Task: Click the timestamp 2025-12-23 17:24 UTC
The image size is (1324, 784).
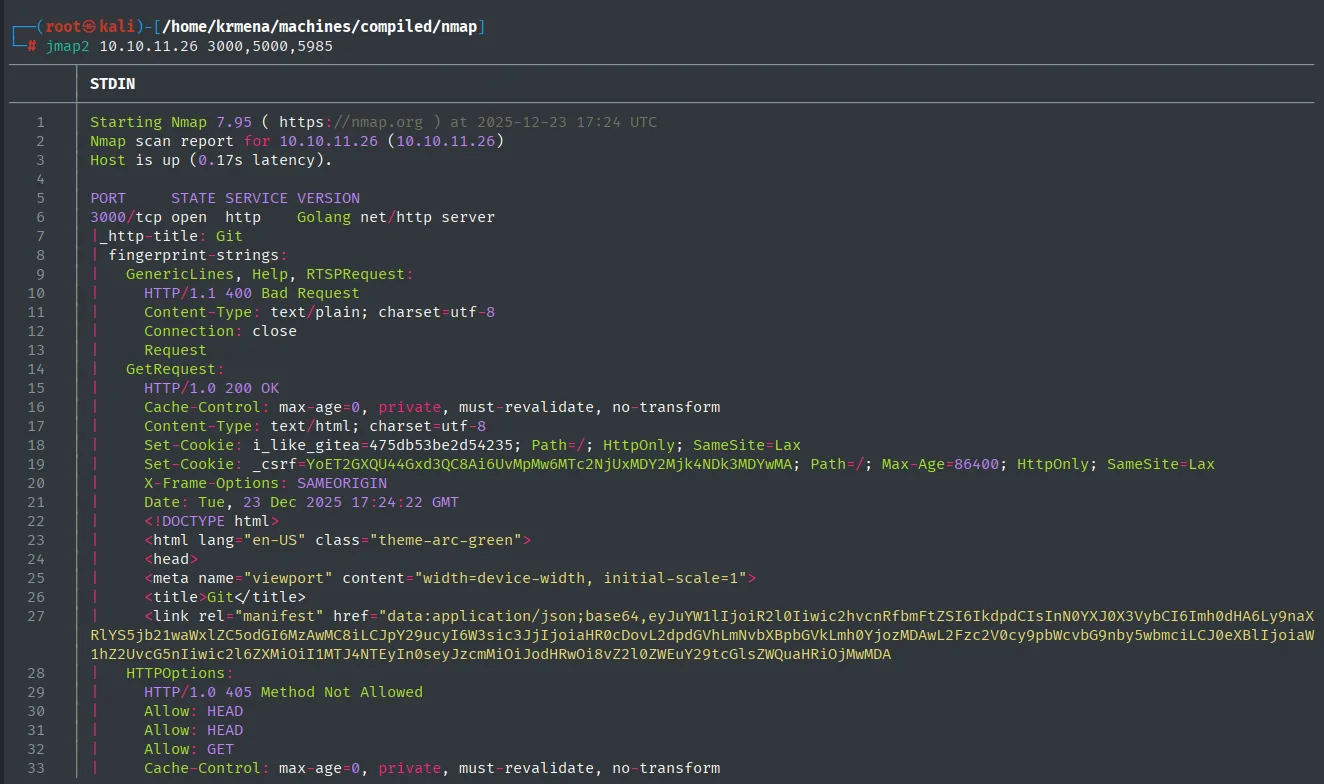Action: (568, 122)
